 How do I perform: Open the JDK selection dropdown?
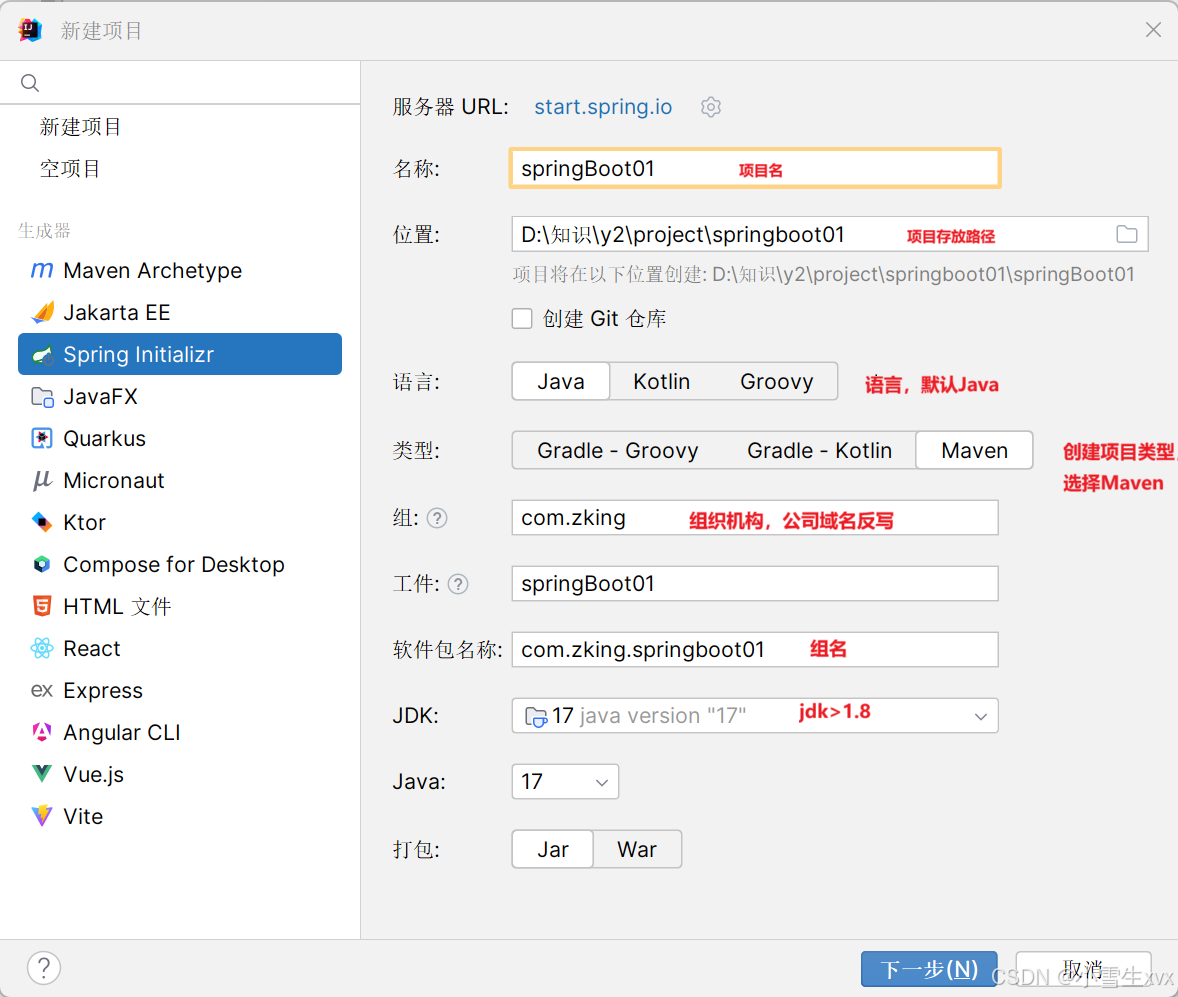coord(755,715)
